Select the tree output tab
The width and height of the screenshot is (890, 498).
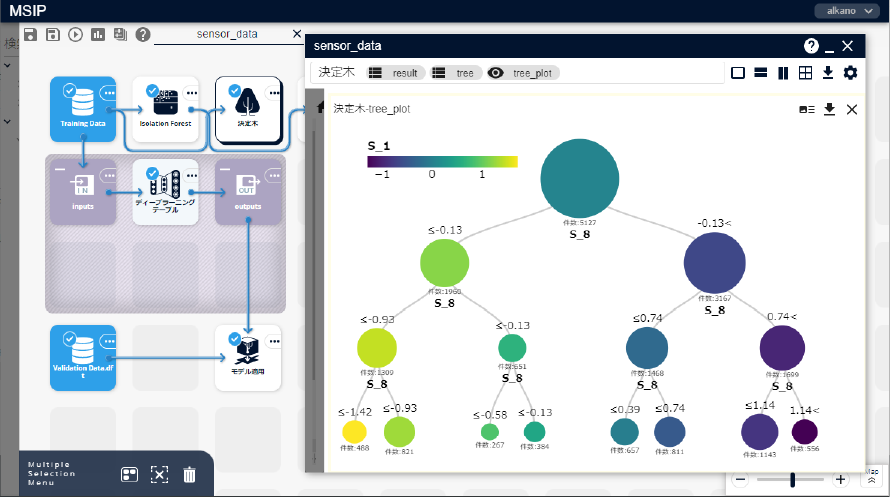coord(456,73)
